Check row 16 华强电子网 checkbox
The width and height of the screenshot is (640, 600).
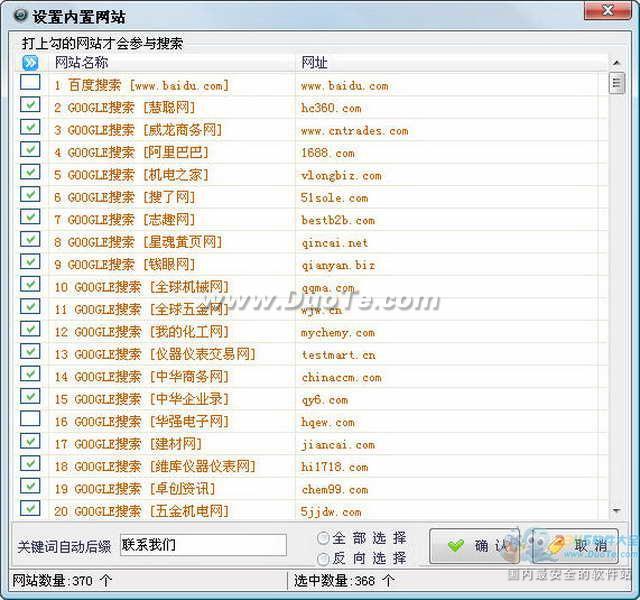coord(30,418)
